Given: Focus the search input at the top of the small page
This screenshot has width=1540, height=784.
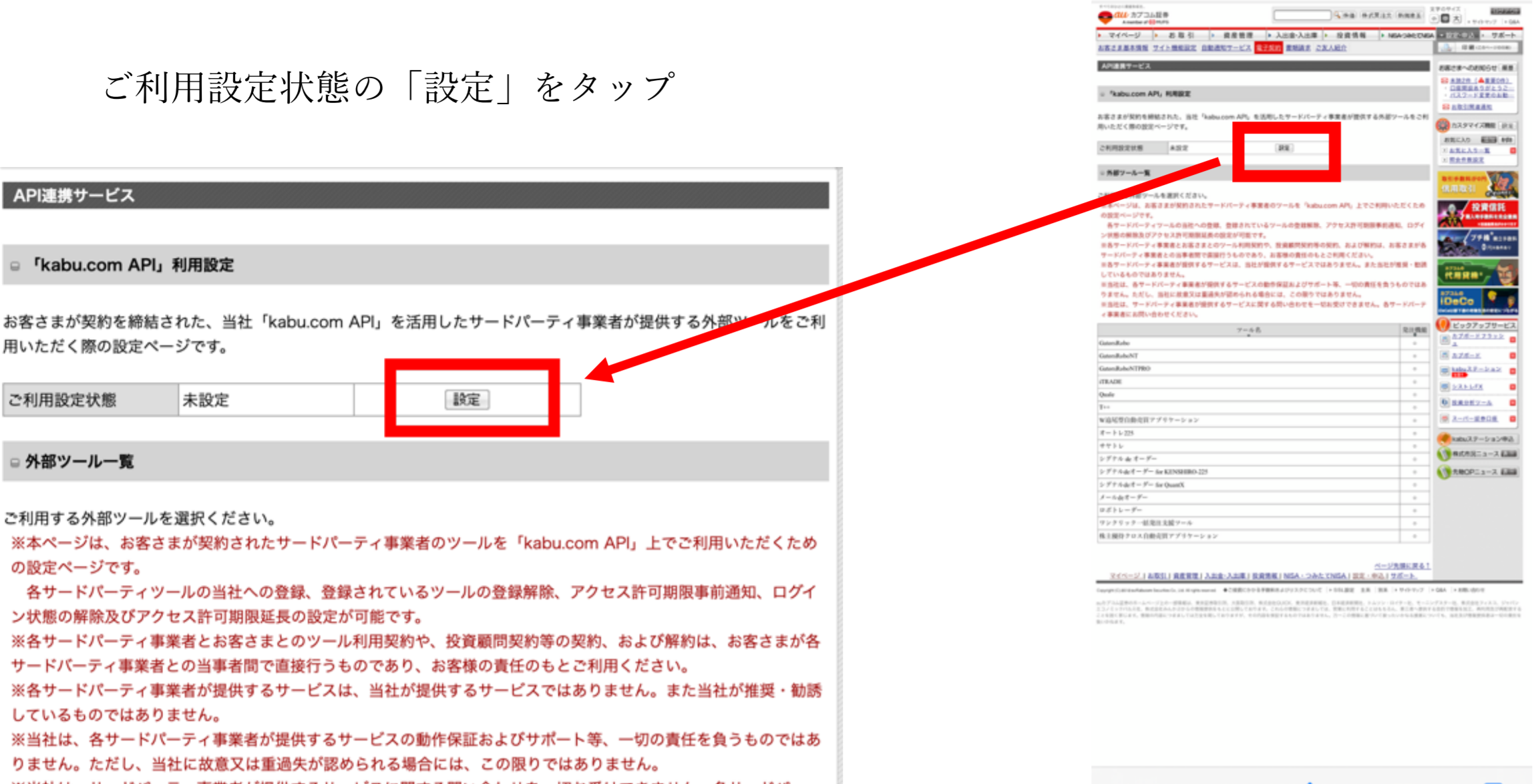Looking at the screenshot, I should coord(1302,15).
